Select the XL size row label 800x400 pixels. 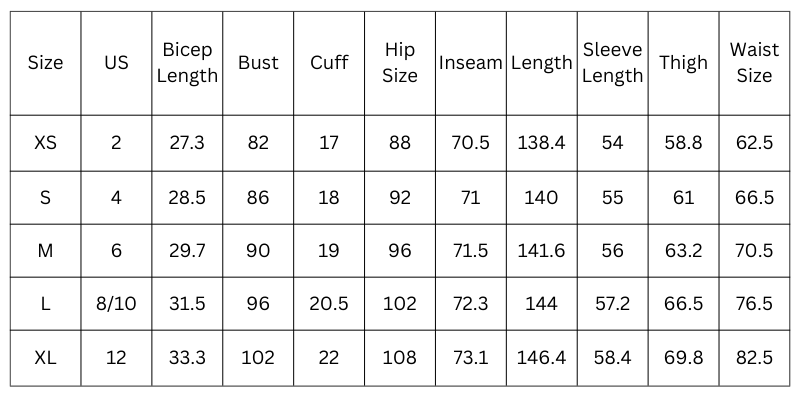point(45,357)
